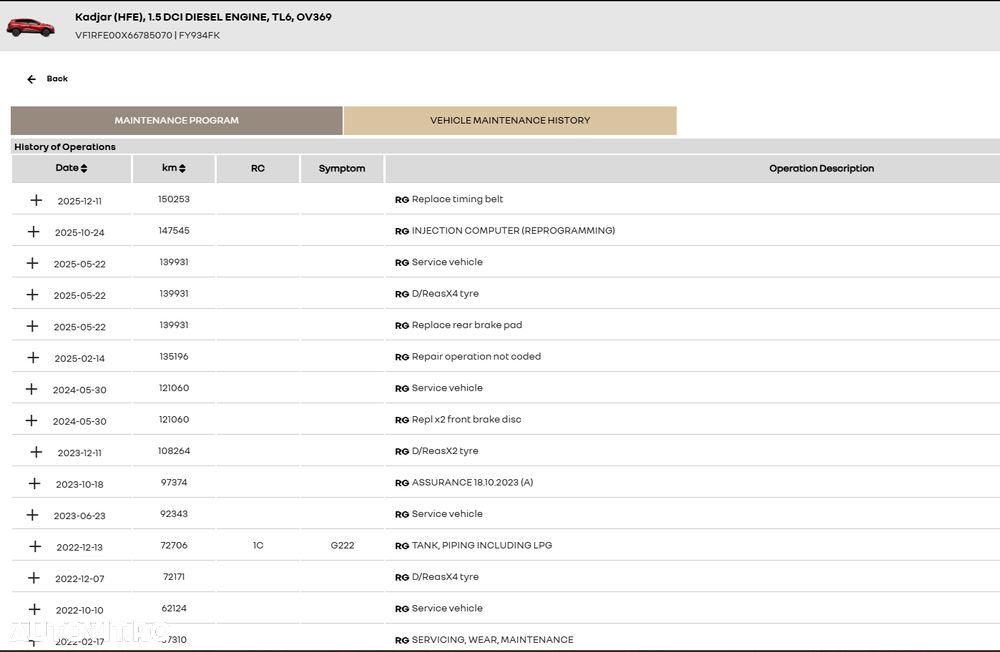
Task: Click the Operation Description column header
Action: [821, 169]
